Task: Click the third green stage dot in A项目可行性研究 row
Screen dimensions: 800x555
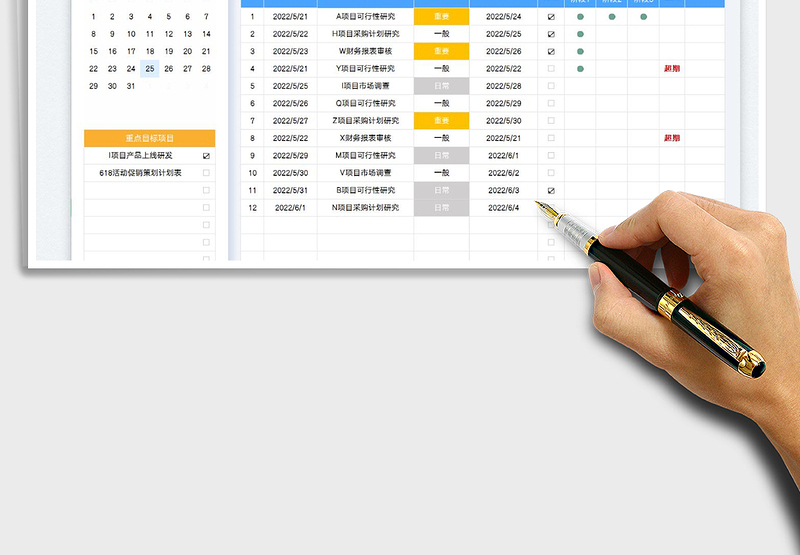Action: (643, 17)
